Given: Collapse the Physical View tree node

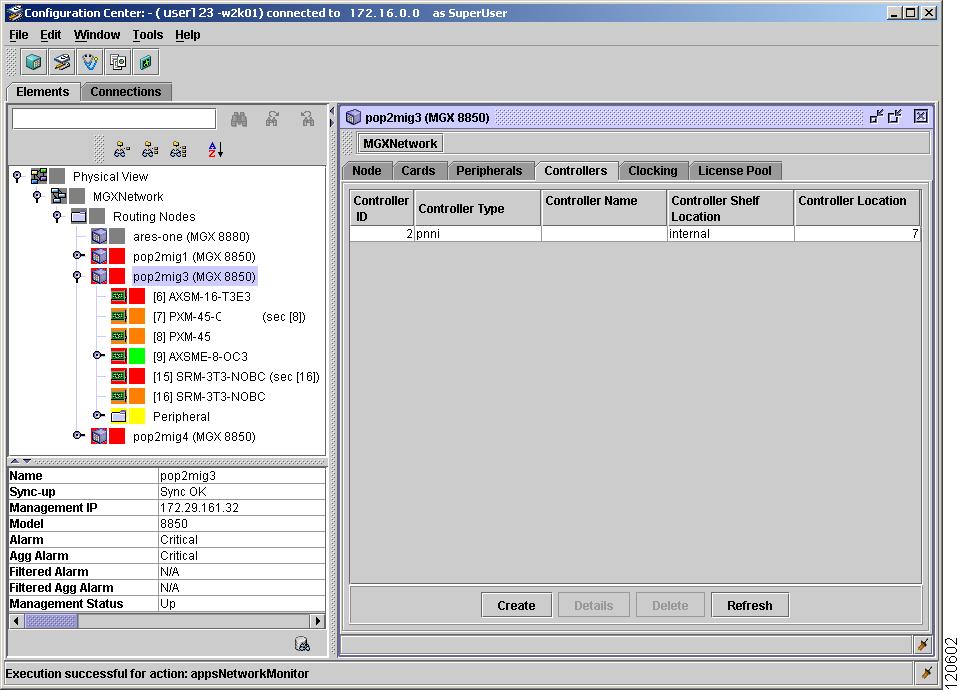Looking at the screenshot, I should pos(17,177).
